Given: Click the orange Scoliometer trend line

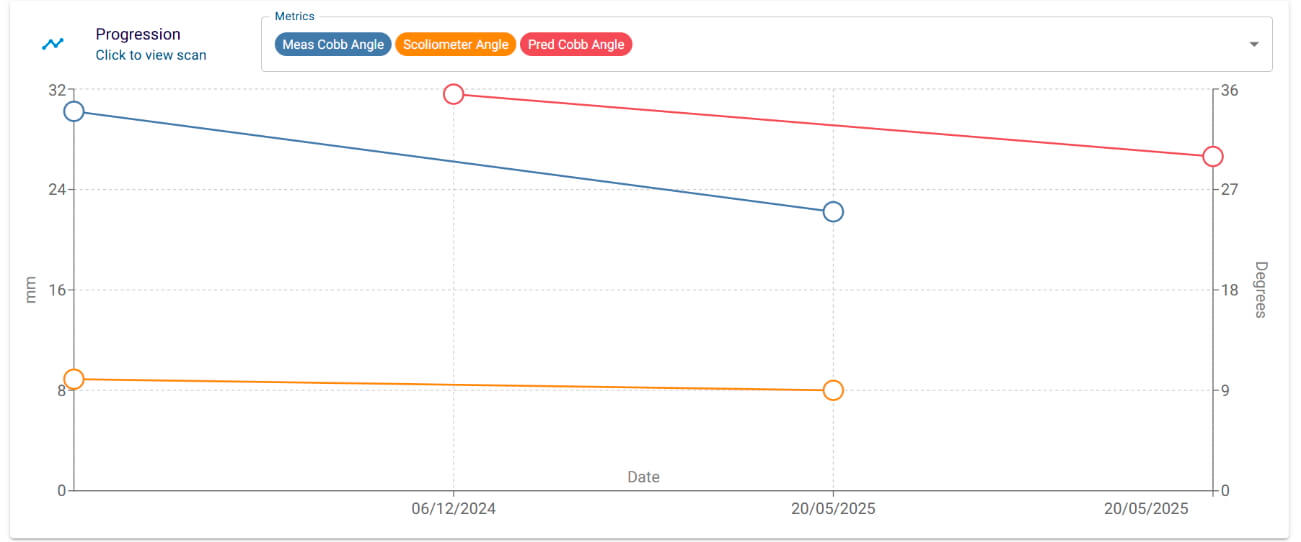Looking at the screenshot, I should coord(453,385).
